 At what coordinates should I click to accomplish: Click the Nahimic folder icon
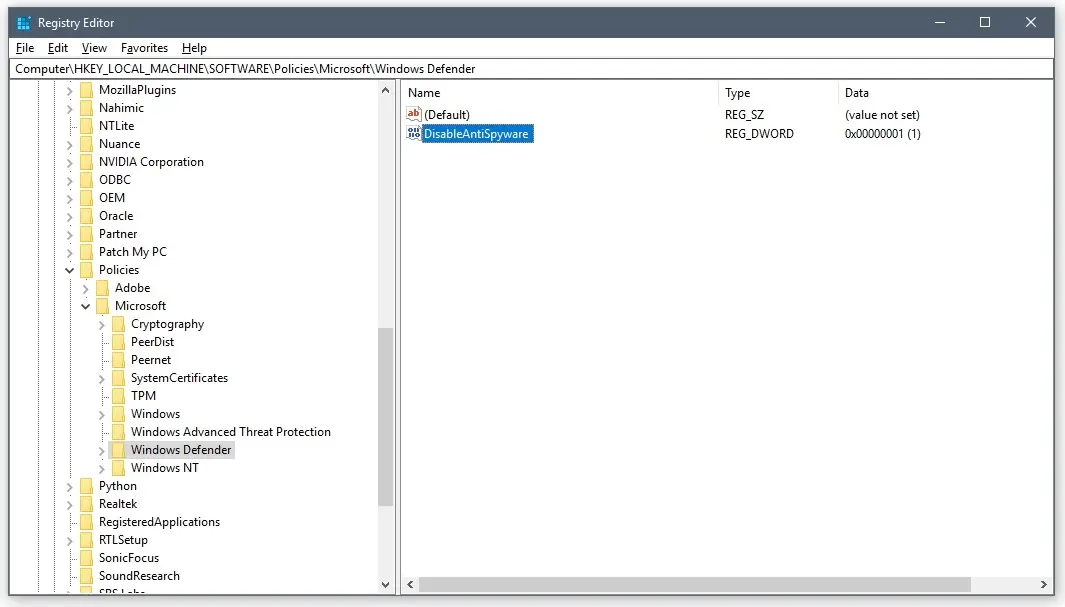(x=86, y=108)
